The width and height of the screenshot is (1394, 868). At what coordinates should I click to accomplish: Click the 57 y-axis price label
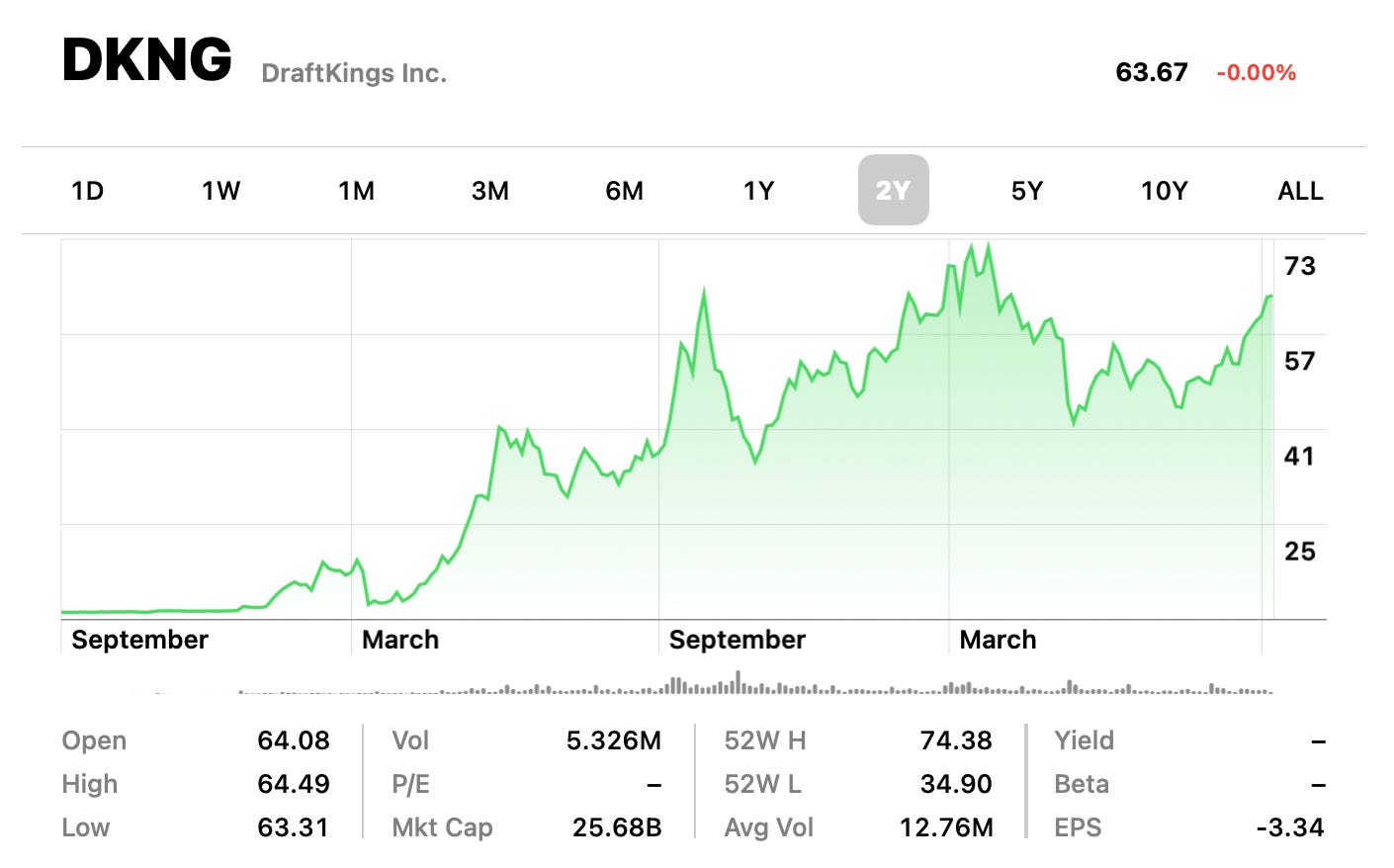1300,361
